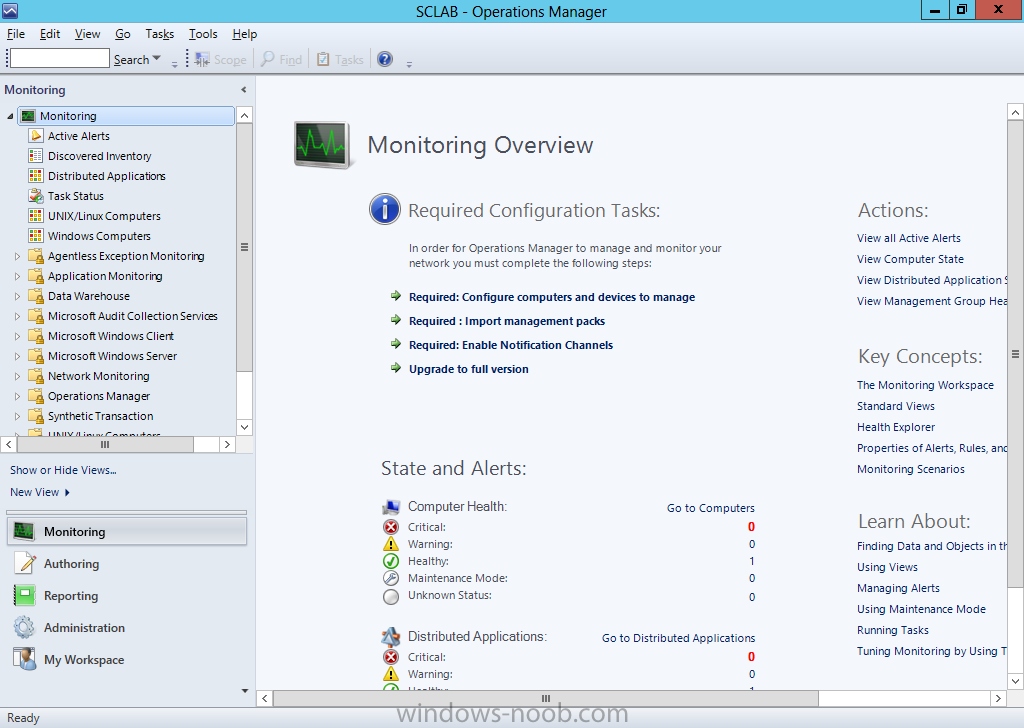The width and height of the screenshot is (1024, 728).
Task: Follow the Go to Computers link
Action: (x=711, y=508)
